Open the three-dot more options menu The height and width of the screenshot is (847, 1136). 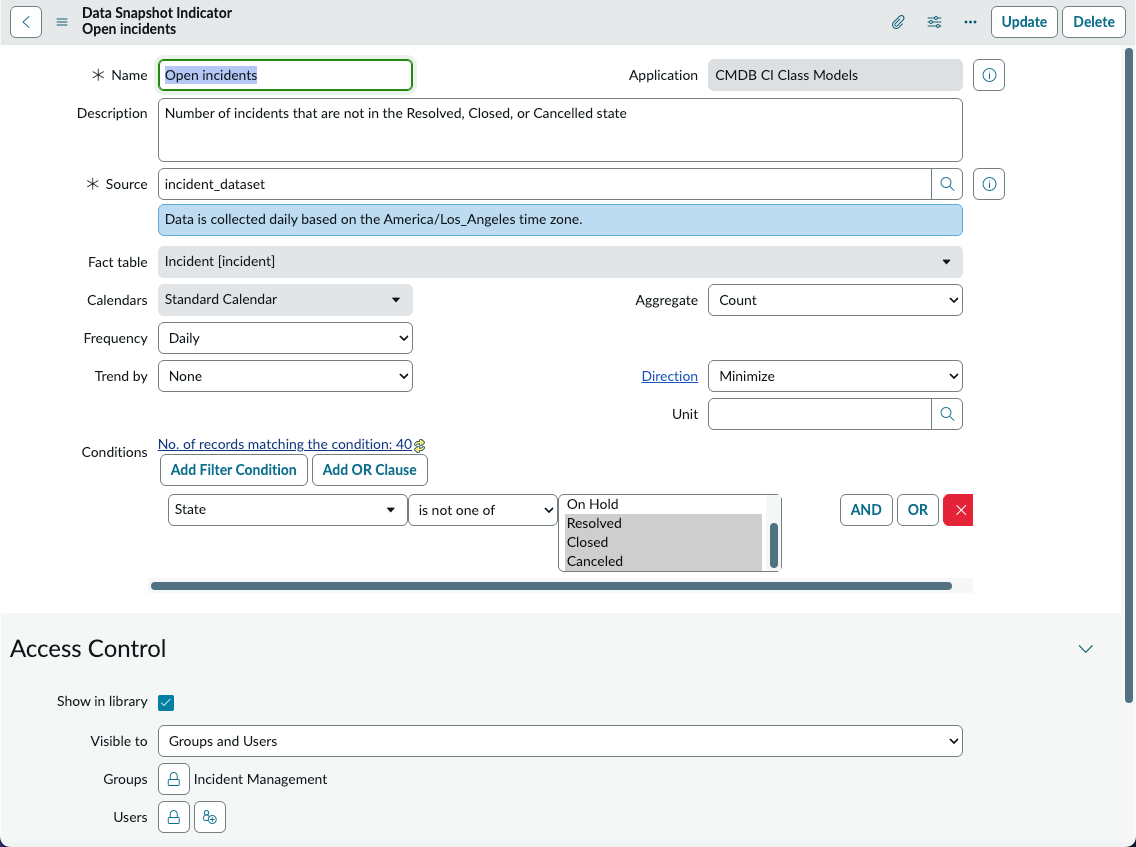pyautogui.click(x=970, y=22)
